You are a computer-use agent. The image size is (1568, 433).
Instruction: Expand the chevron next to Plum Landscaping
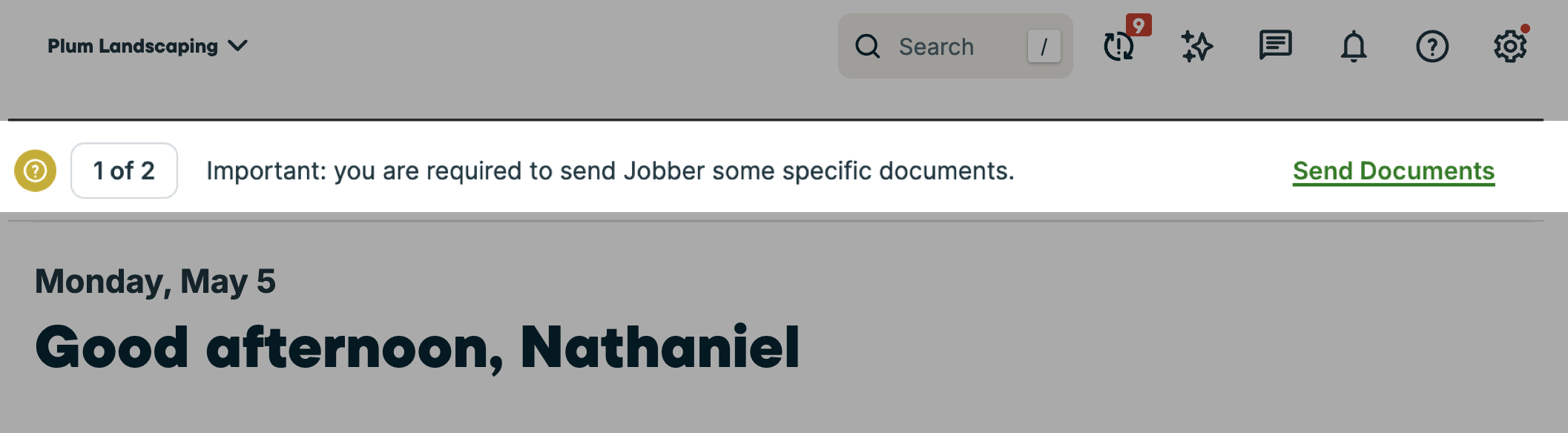238,46
